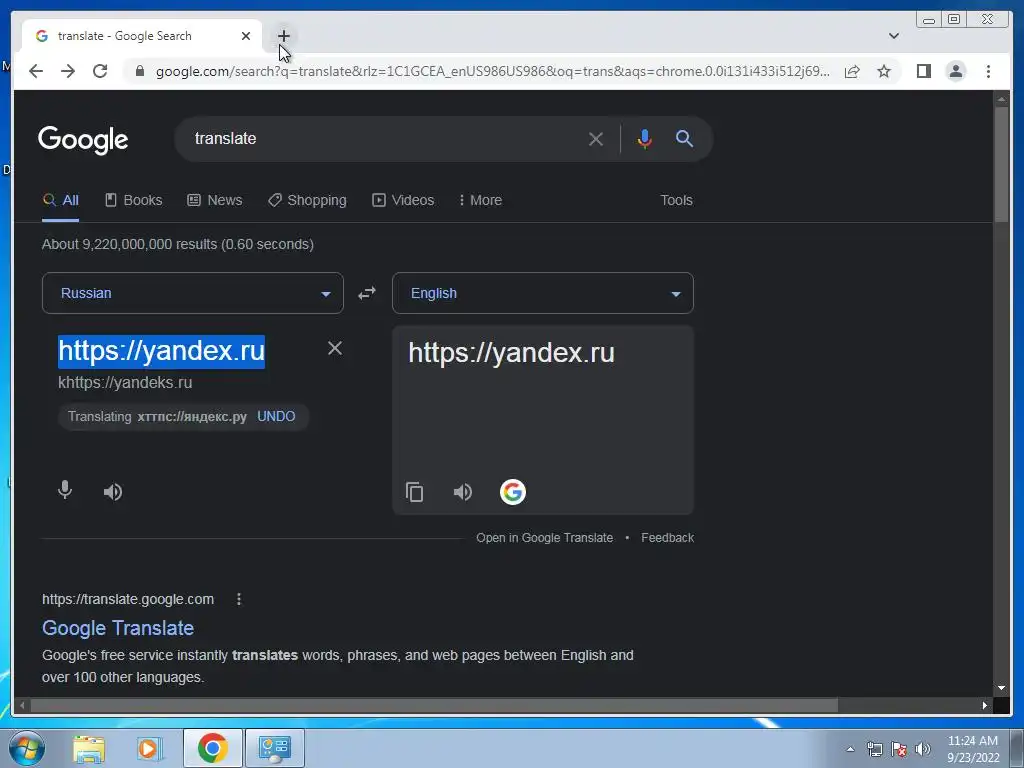
Task: Open the English target language dropdown
Action: (543, 293)
